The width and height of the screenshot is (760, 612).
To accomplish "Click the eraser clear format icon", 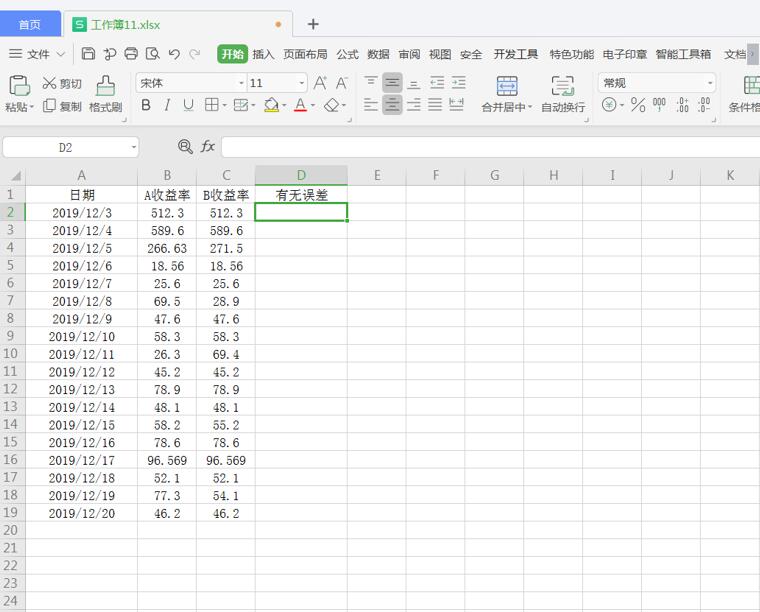I will (x=332, y=105).
